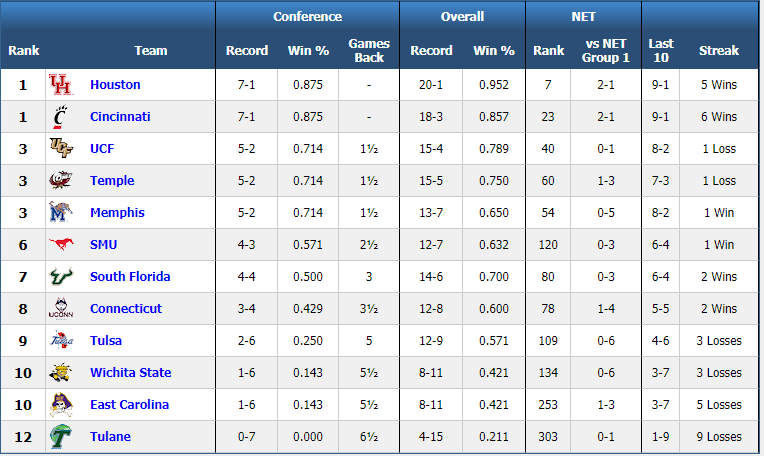Open the Cincinnati team page link
This screenshot has height=456, width=764.
click(120, 117)
